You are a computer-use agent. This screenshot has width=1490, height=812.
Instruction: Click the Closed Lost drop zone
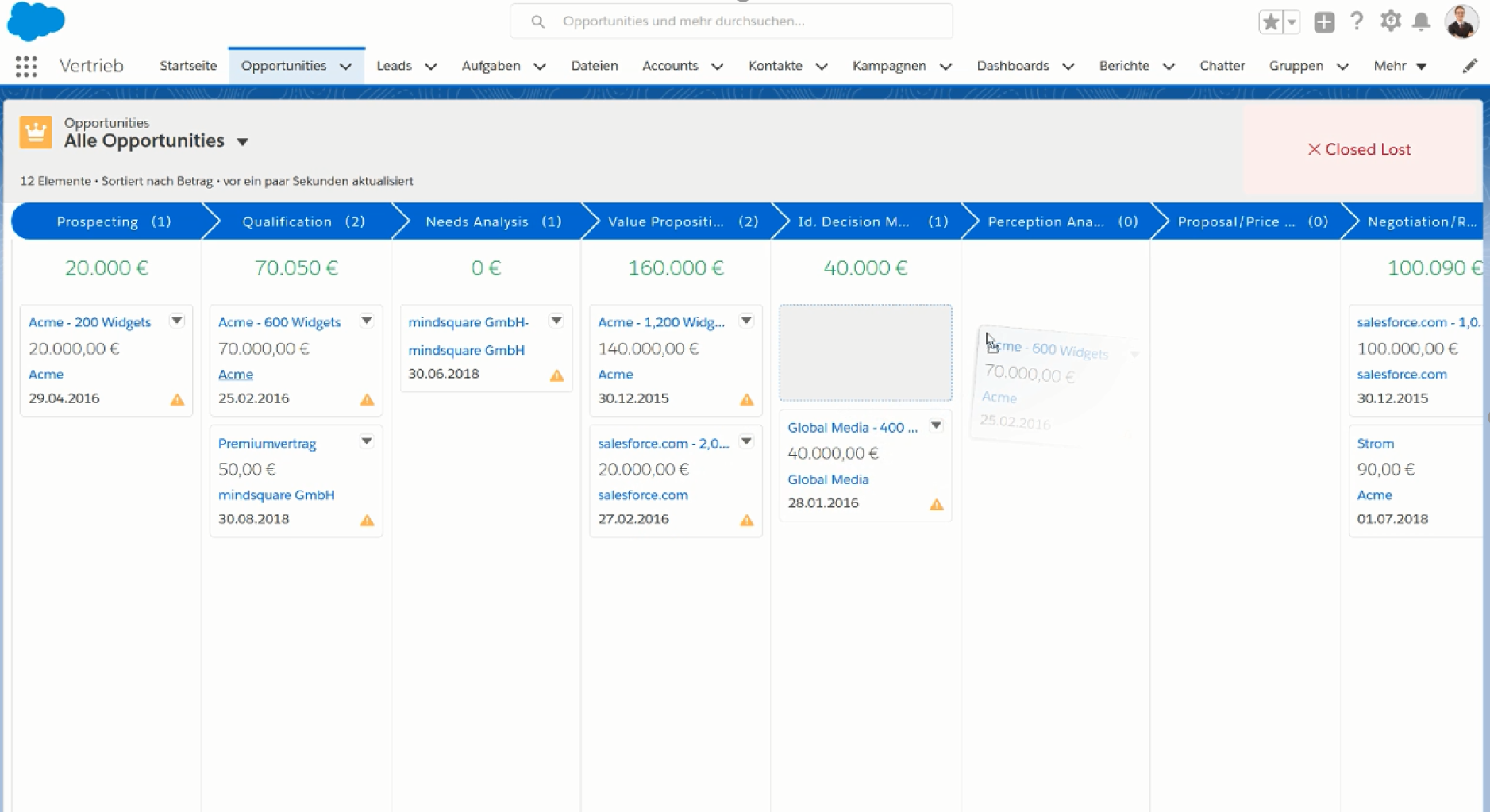coord(1361,149)
